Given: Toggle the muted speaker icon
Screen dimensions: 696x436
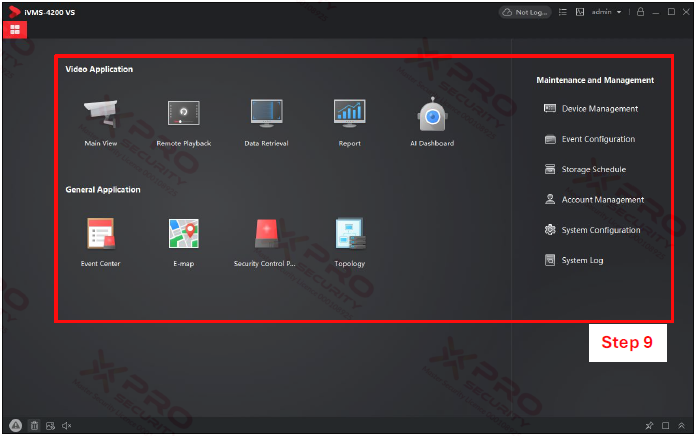Looking at the screenshot, I should coord(67,426).
